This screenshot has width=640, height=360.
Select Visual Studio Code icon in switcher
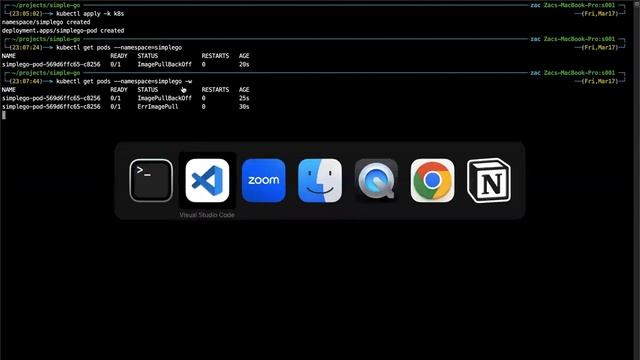coord(207,180)
